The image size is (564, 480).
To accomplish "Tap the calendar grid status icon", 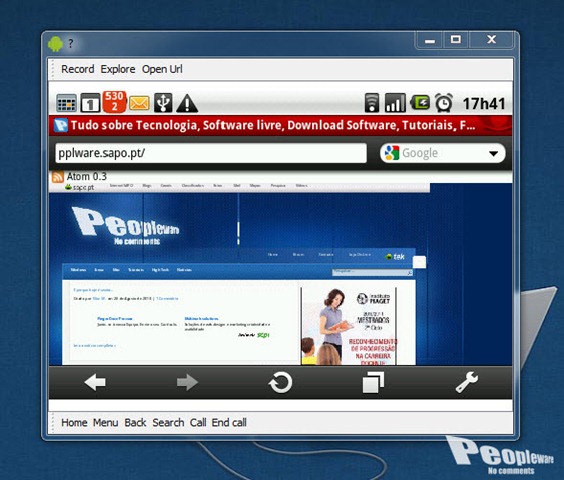I will 67,103.
